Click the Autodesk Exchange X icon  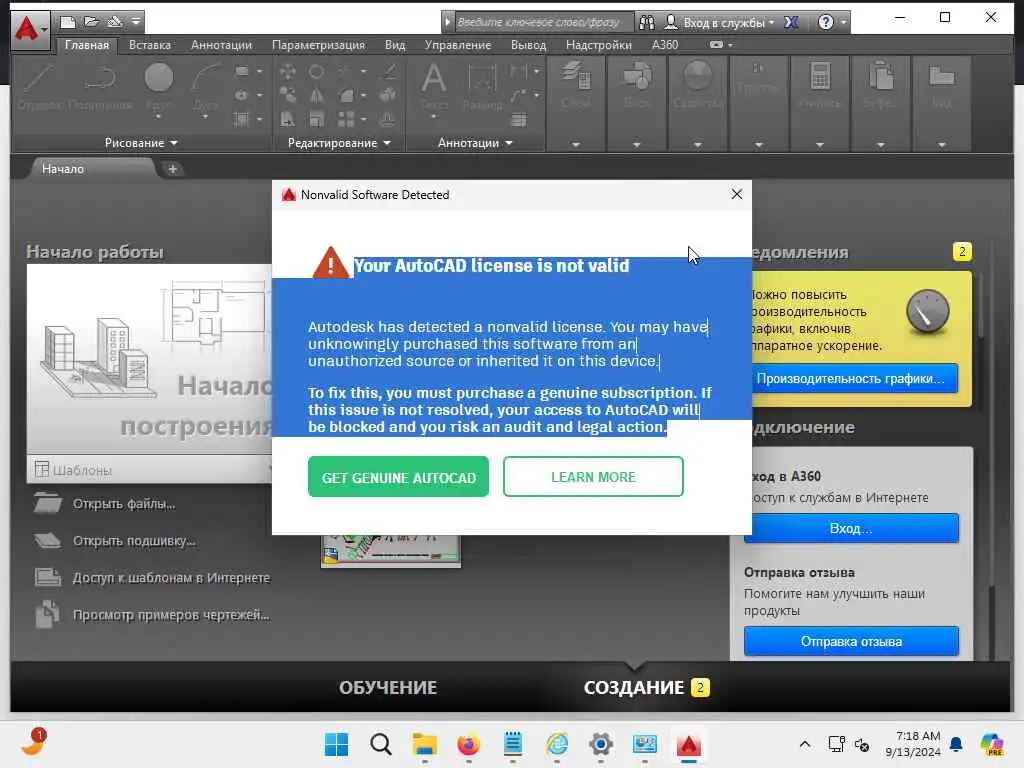pos(791,22)
